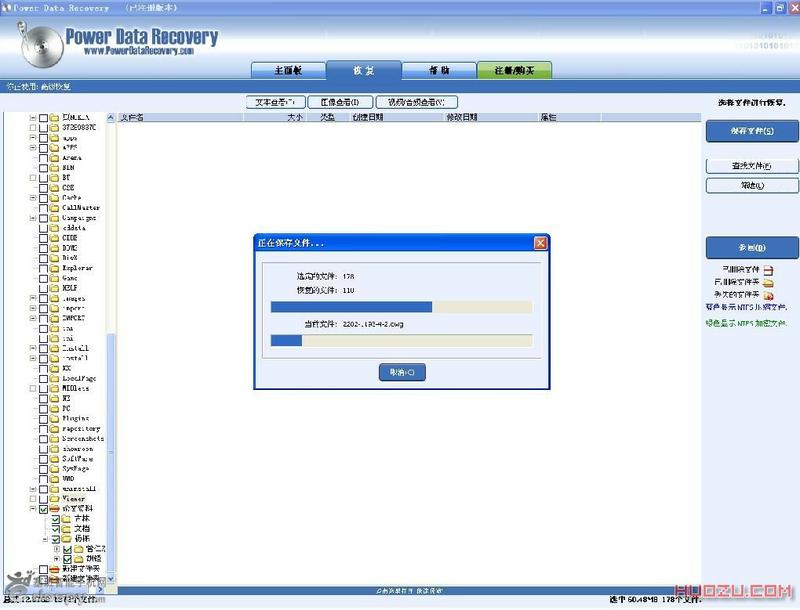
Task: Click the Repository folder name
Action: [81, 429]
